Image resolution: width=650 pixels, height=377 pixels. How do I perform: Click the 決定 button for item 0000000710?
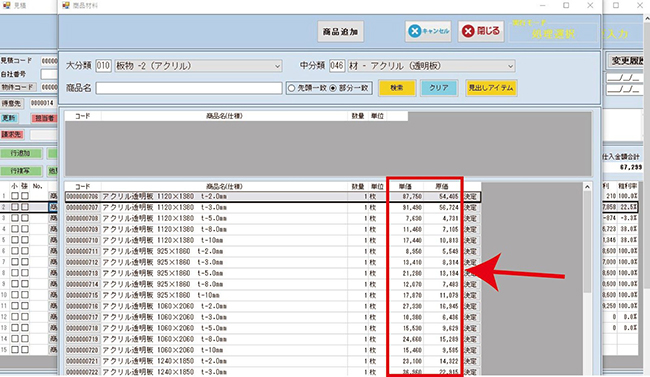(x=471, y=241)
